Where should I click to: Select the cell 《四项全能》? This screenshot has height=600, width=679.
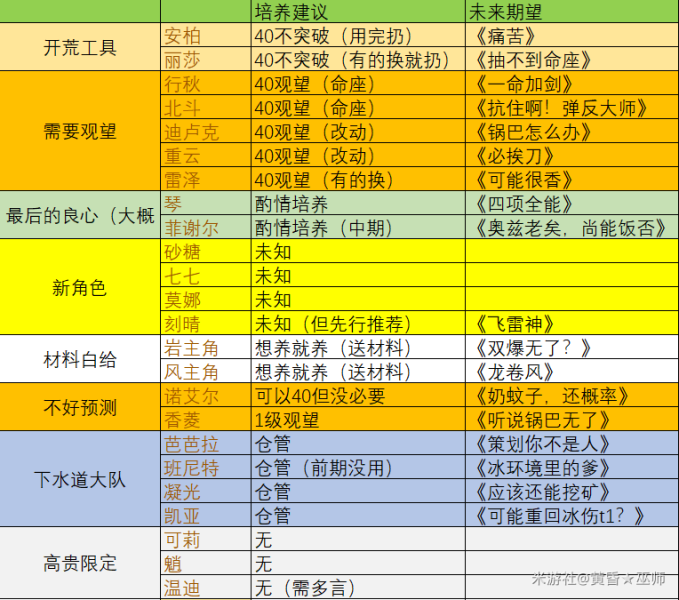point(572,203)
